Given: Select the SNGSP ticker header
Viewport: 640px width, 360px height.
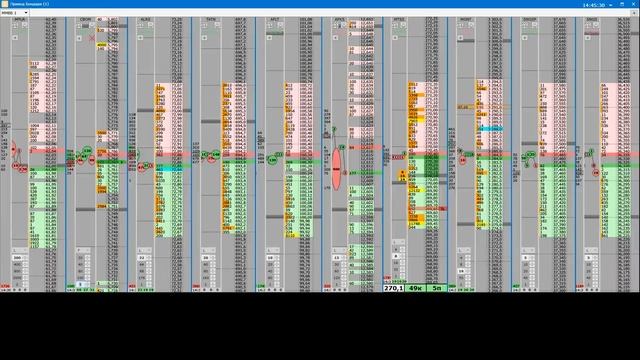Looking at the screenshot, I should pyautogui.click(x=529, y=19).
